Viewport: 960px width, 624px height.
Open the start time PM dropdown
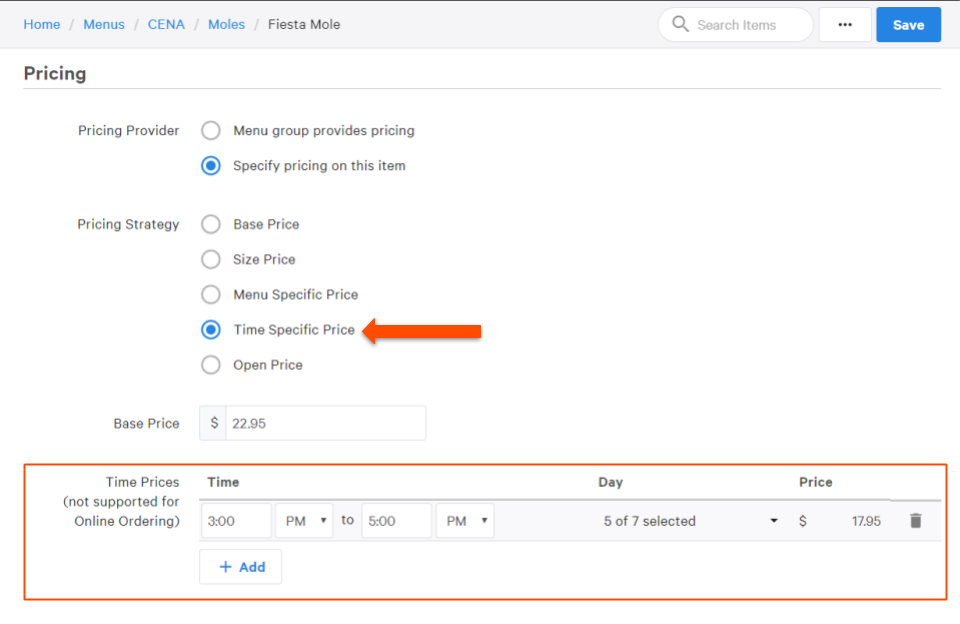coord(304,520)
